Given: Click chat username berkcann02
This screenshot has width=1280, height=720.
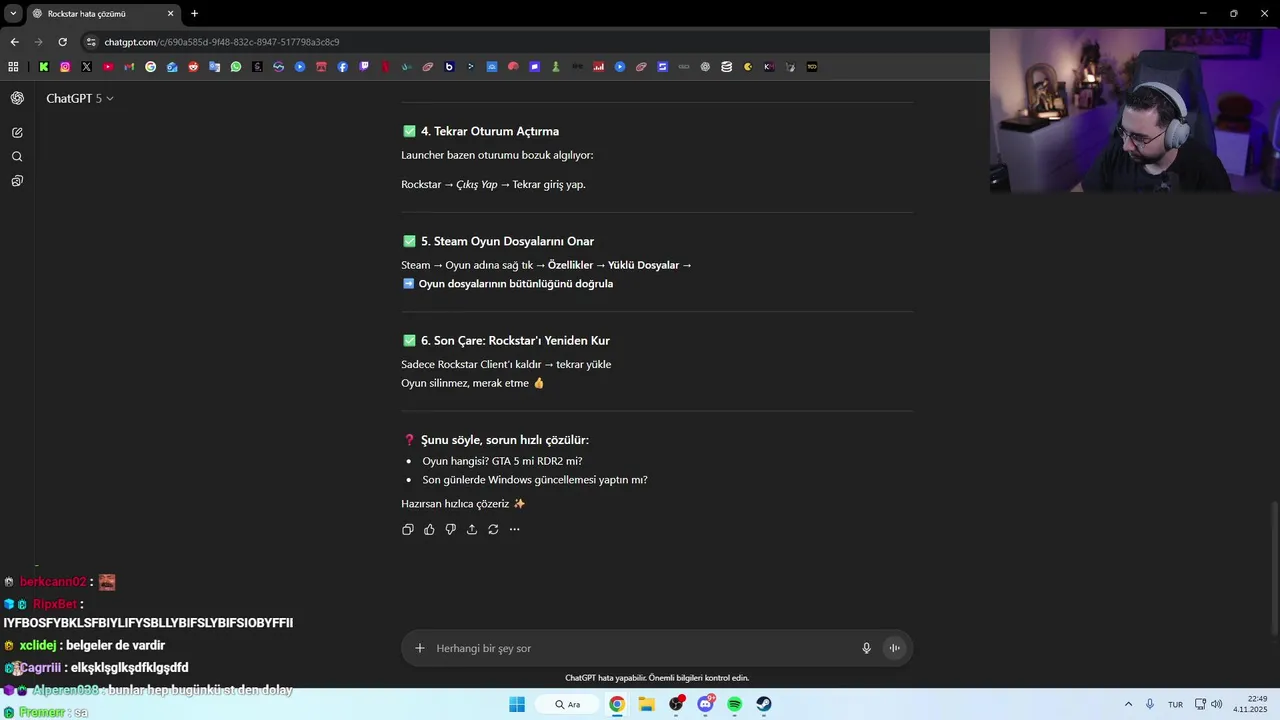Looking at the screenshot, I should tap(53, 582).
